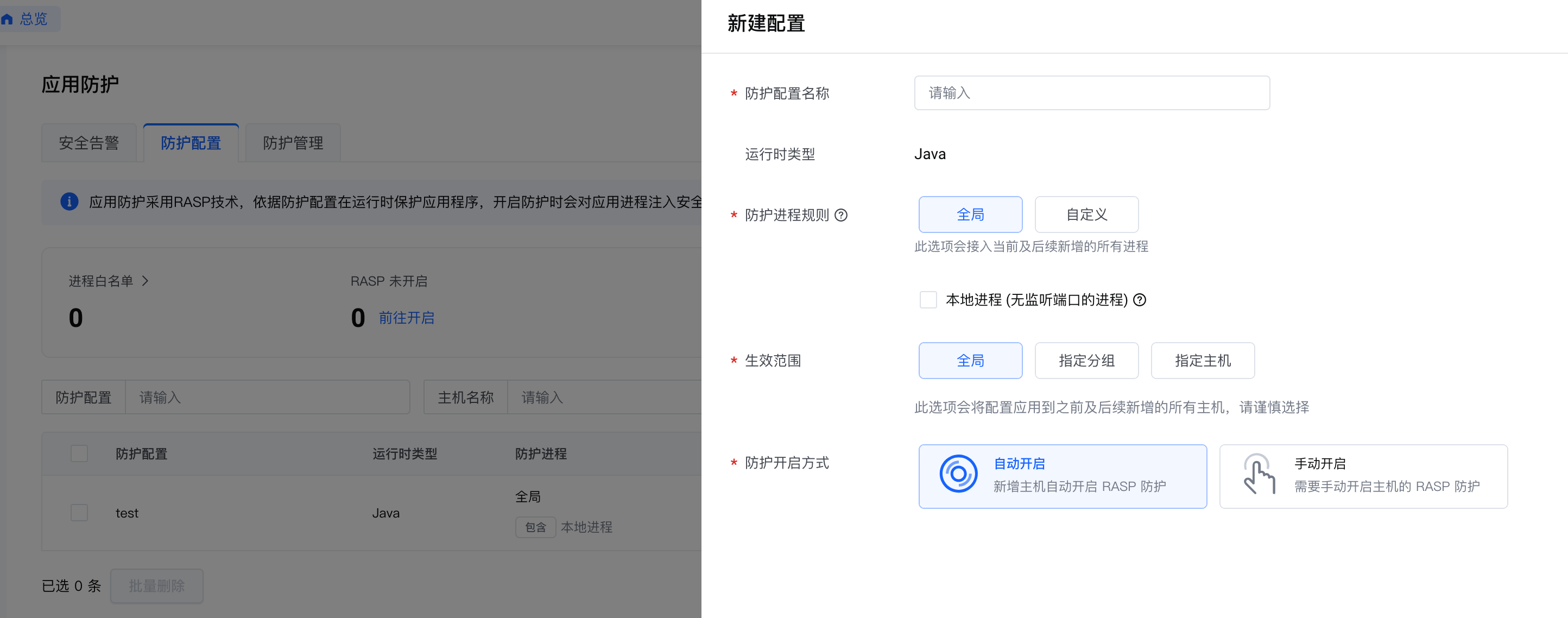1568x618 pixels.
Task: Select the 自动开启 protection mode card
Action: click(1063, 476)
